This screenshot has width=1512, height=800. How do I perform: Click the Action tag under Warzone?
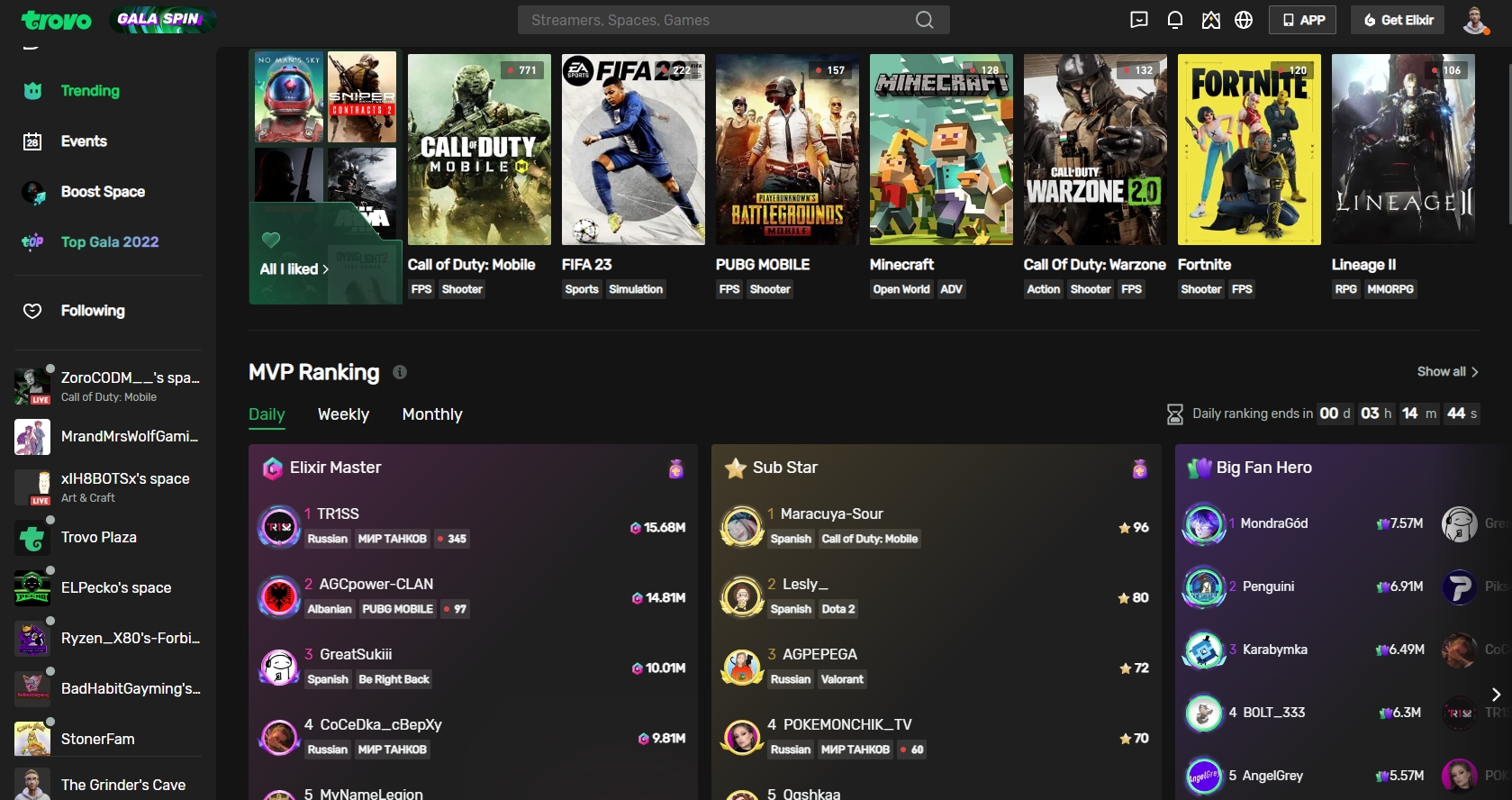[1044, 289]
